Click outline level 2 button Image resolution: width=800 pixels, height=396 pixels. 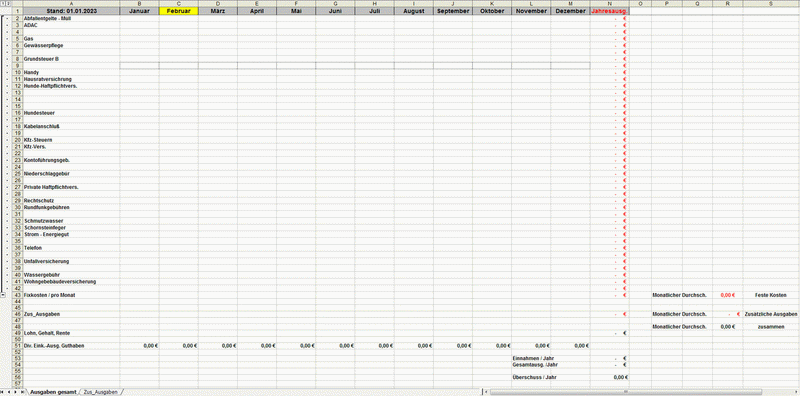7,4
